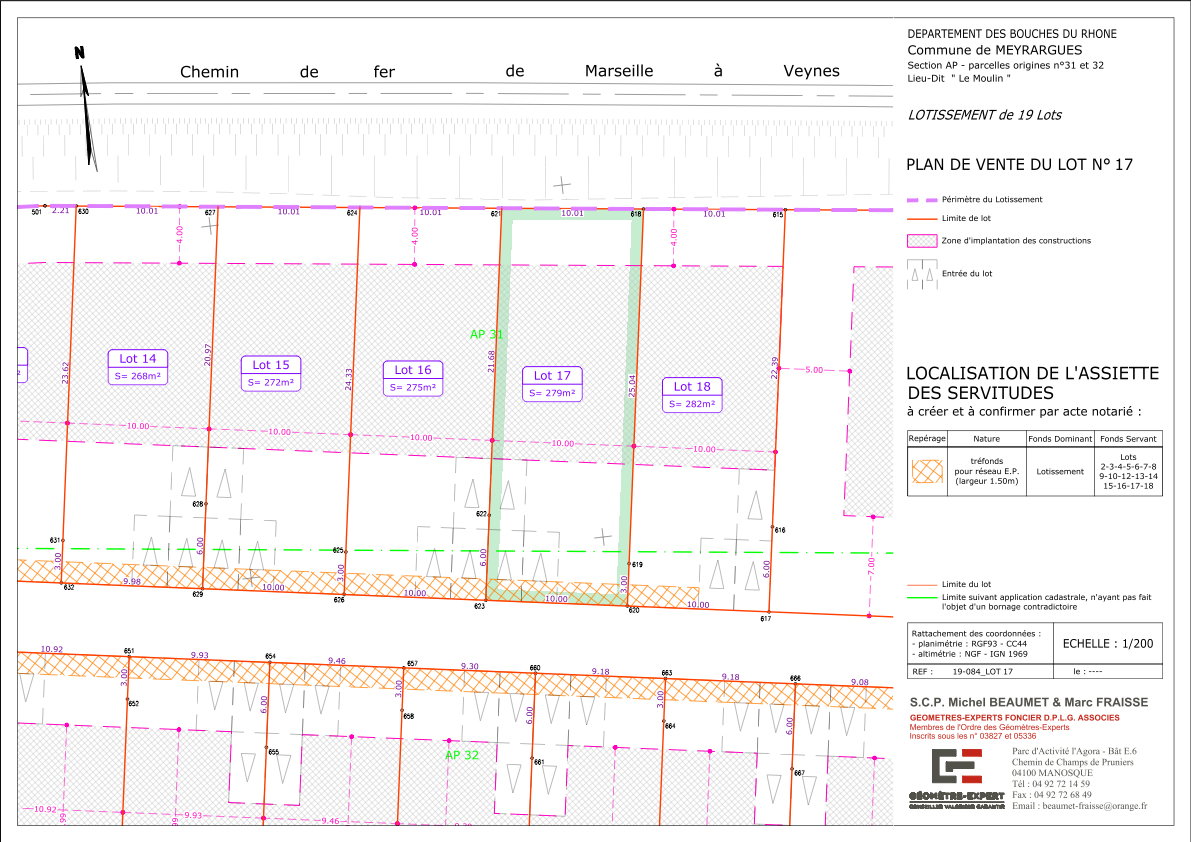Click the red 'GEOMETRES-EXPERTS FONCIER D.P.L.G. ASSOCIES' line
The image size is (1191, 842).
tap(1015, 717)
